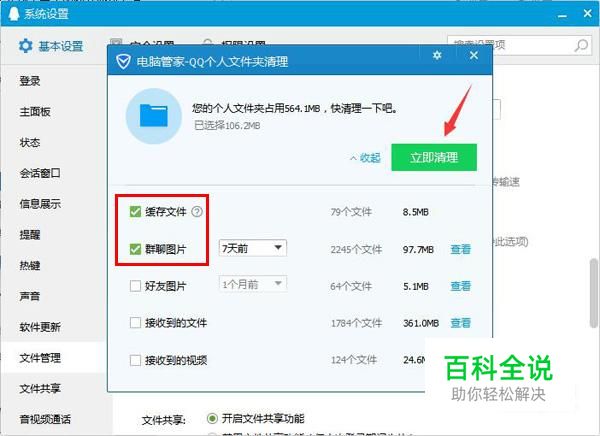Click the QQ penguin icon in title bar
The image size is (600, 436).
pyautogui.click(x=14, y=14)
